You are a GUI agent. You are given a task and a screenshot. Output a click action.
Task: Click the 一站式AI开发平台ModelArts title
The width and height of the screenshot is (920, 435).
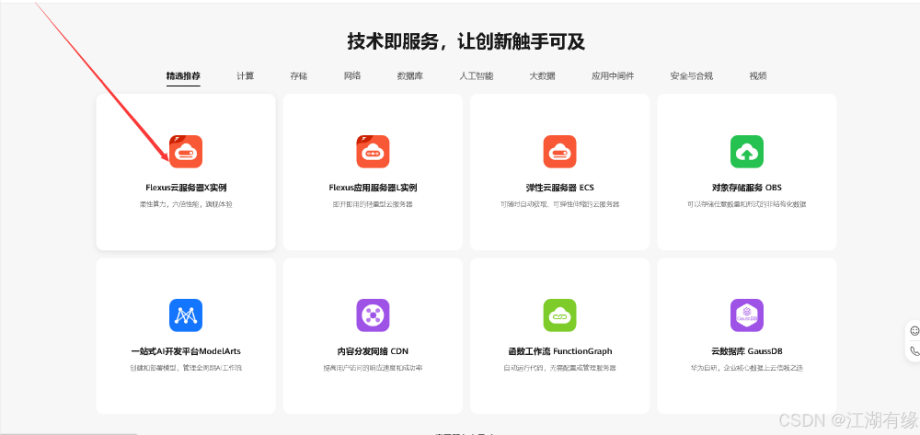tap(186, 351)
